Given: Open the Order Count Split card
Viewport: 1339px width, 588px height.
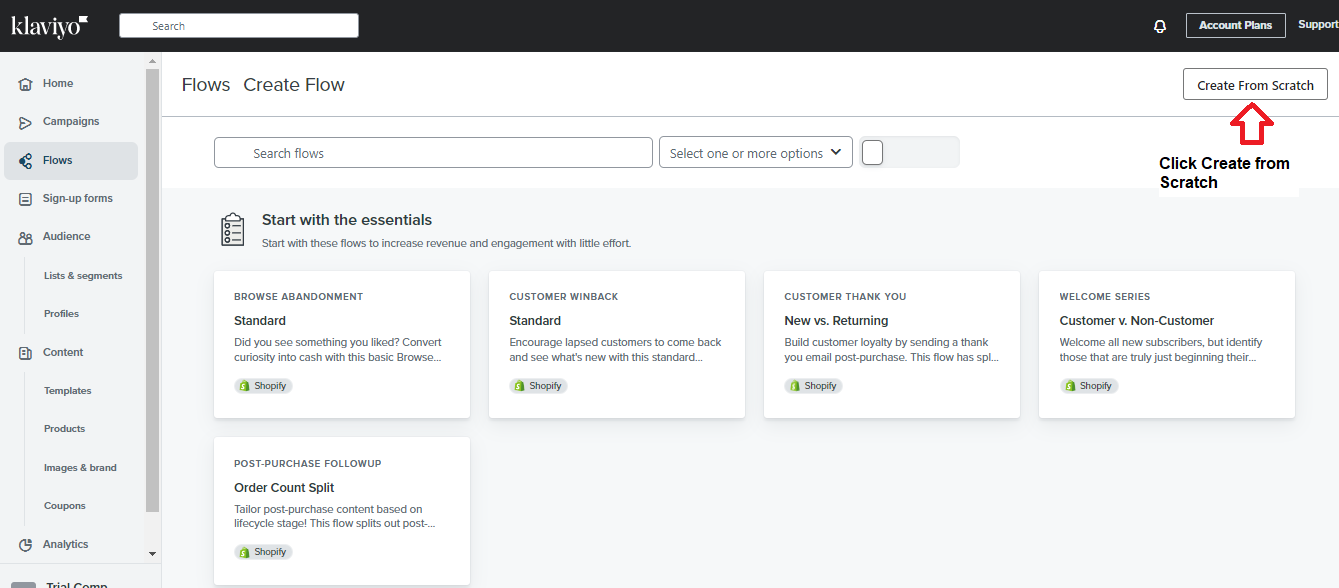Looking at the screenshot, I should 342,511.
